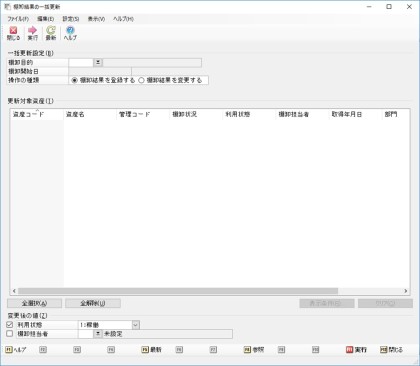The height and width of the screenshot is (366, 420).
Task: Click the green 最新 refresh toolbar icon
Action: click(51, 33)
